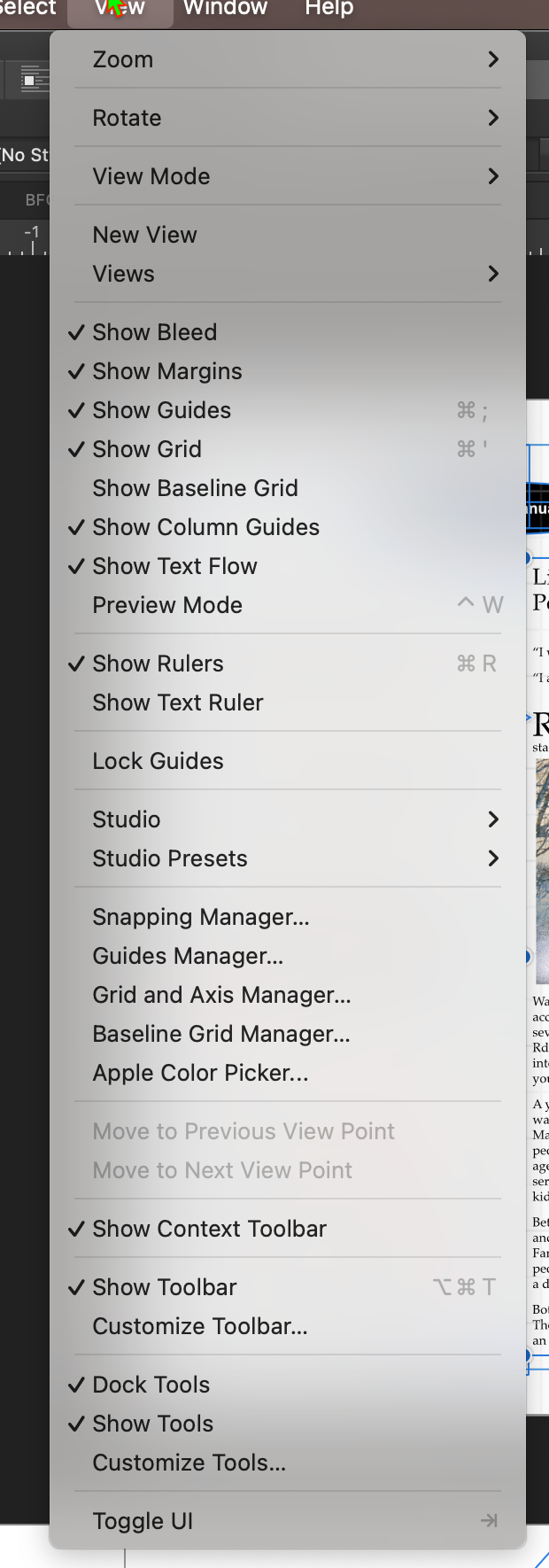Screen dimensions: 549x1568
Task: Open the Rotate submenu
Action: point(288,118)
